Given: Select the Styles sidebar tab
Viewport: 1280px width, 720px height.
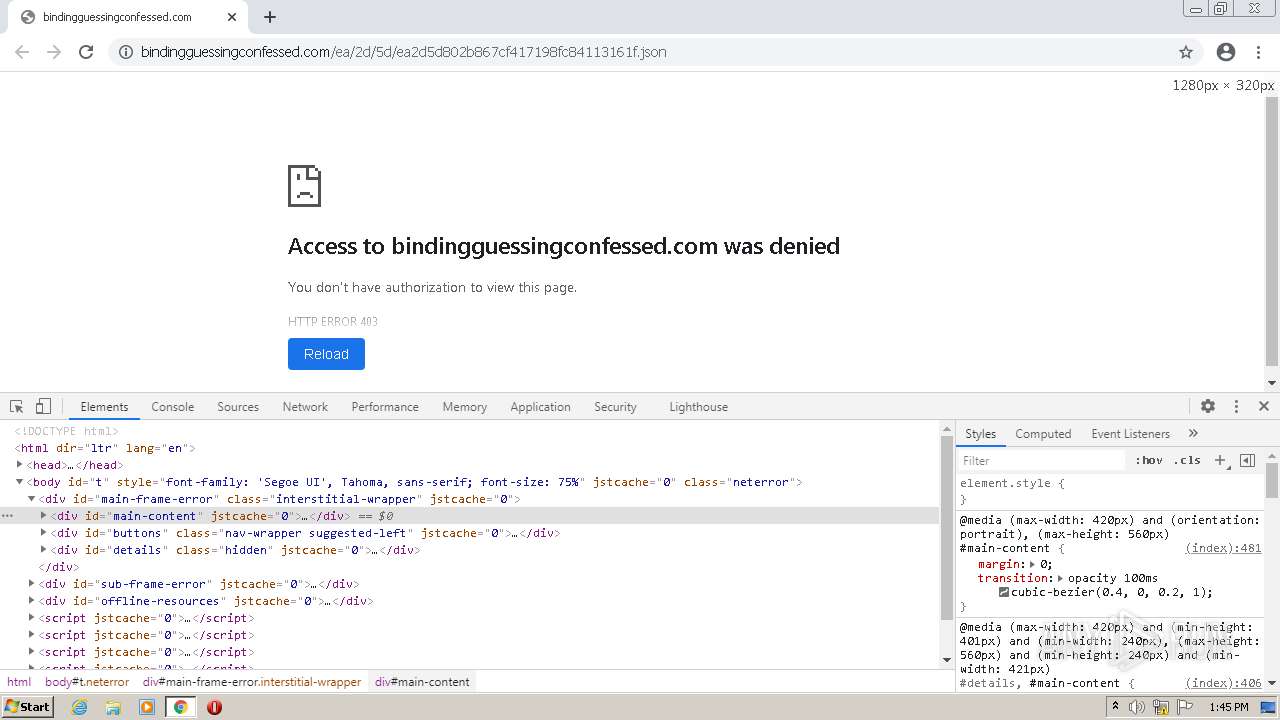Looking at the screenshot, I should [x=980, y=434].
